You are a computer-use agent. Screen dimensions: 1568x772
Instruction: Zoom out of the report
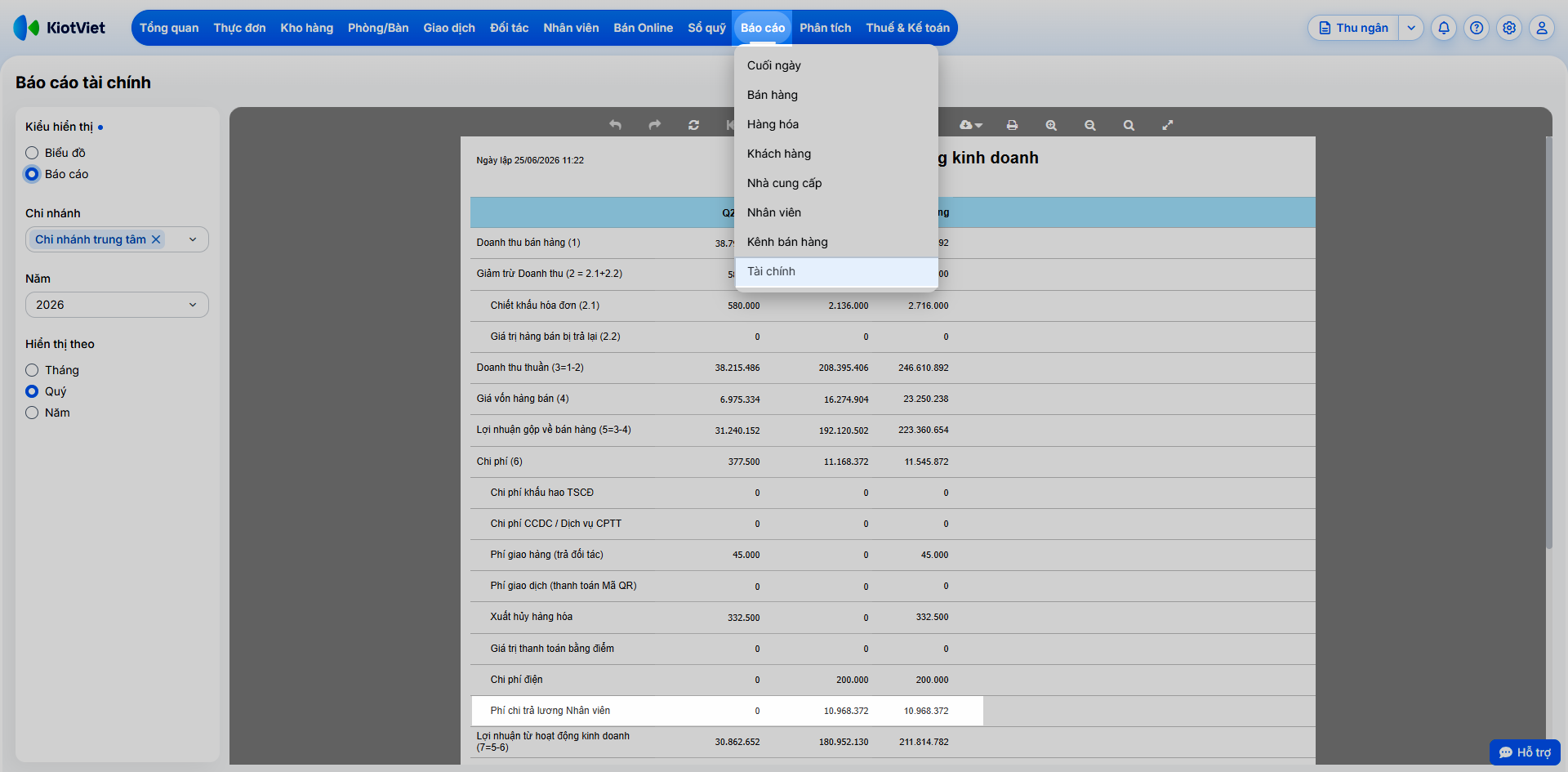[x=1090, y=125]
